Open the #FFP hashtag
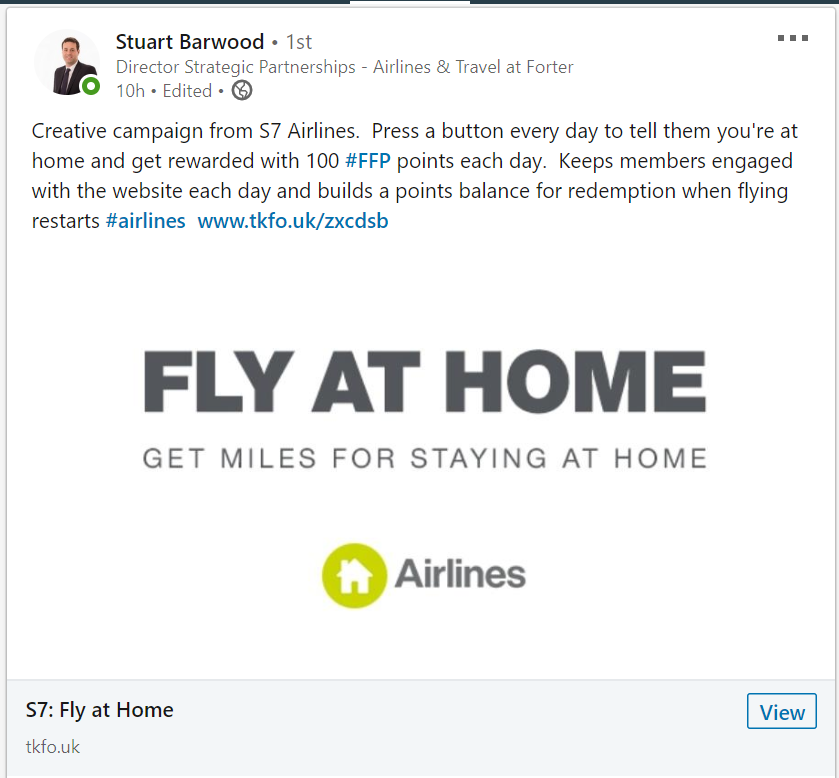This screenshot has height=778, width=839. coord(368,161)
